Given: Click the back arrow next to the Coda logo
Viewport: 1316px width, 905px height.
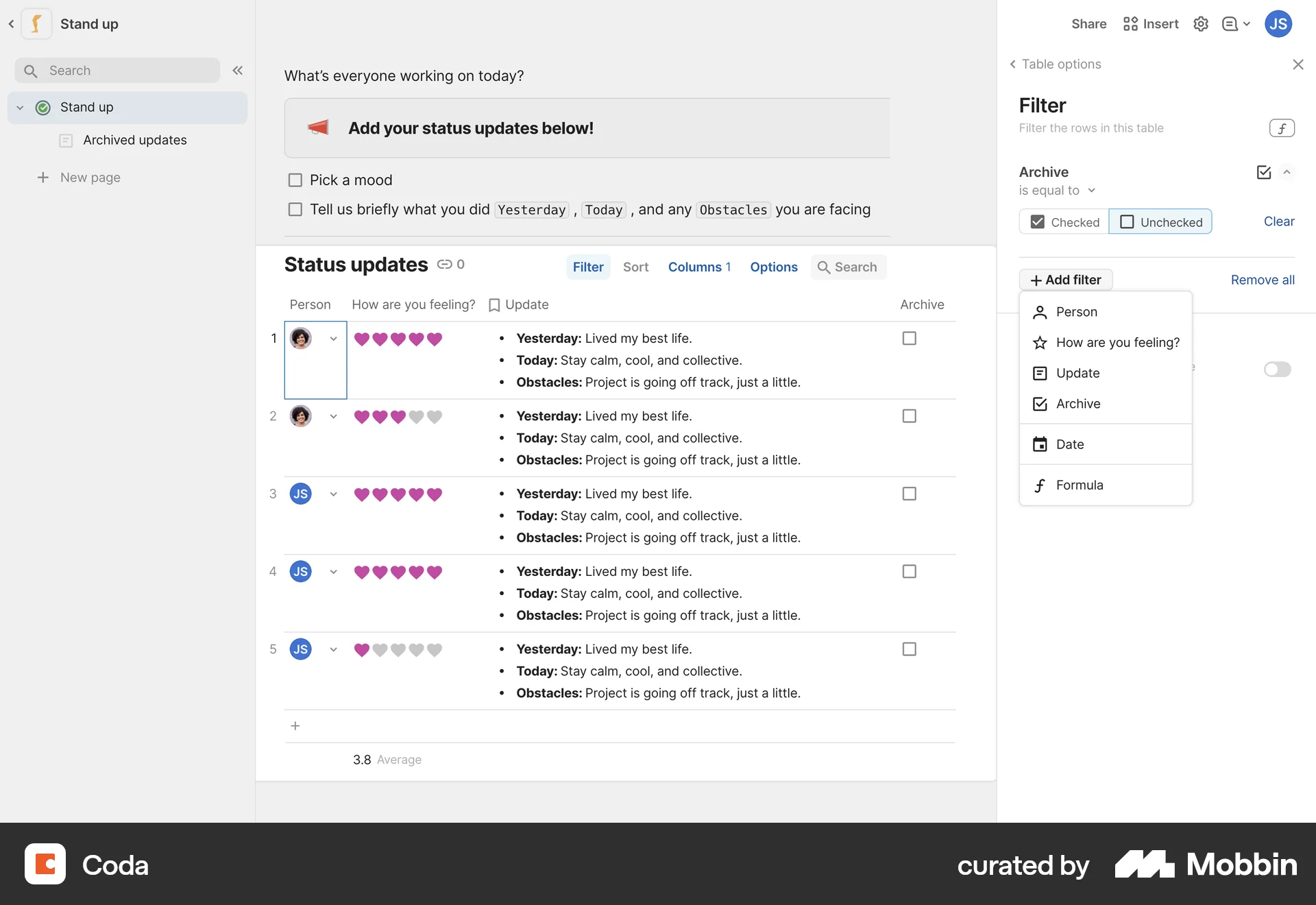Looking at the screenshot, I should click(x=11, y=23).
